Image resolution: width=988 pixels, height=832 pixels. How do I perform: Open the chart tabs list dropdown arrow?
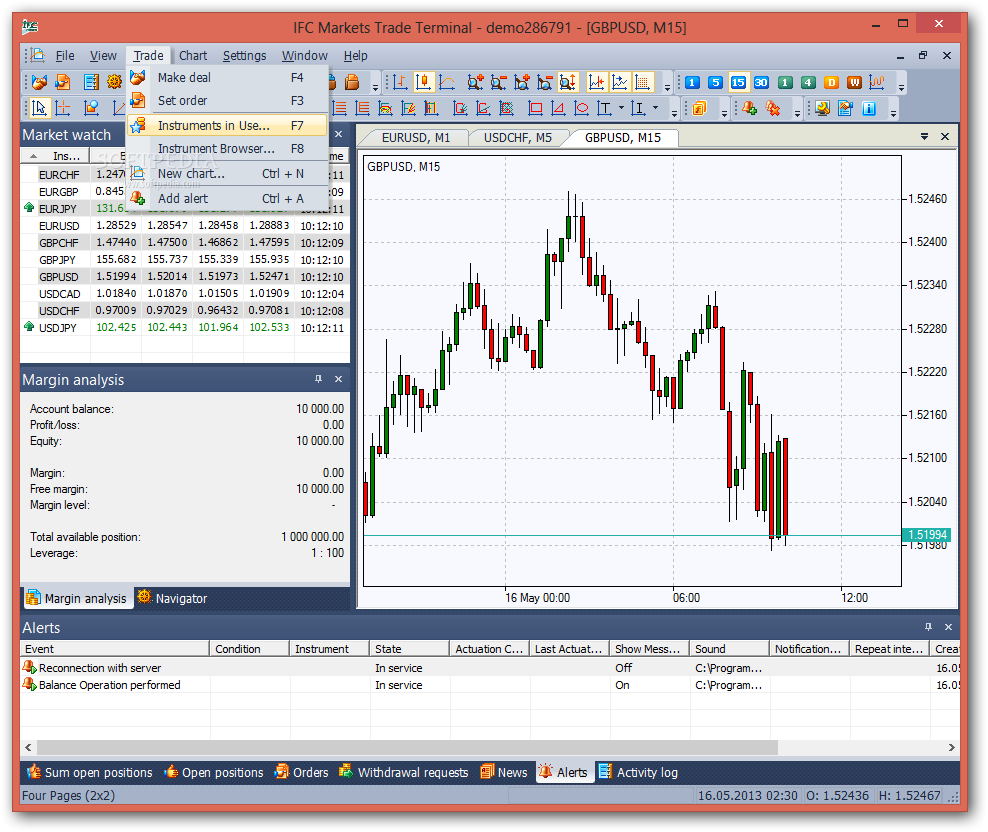(924, 136)
